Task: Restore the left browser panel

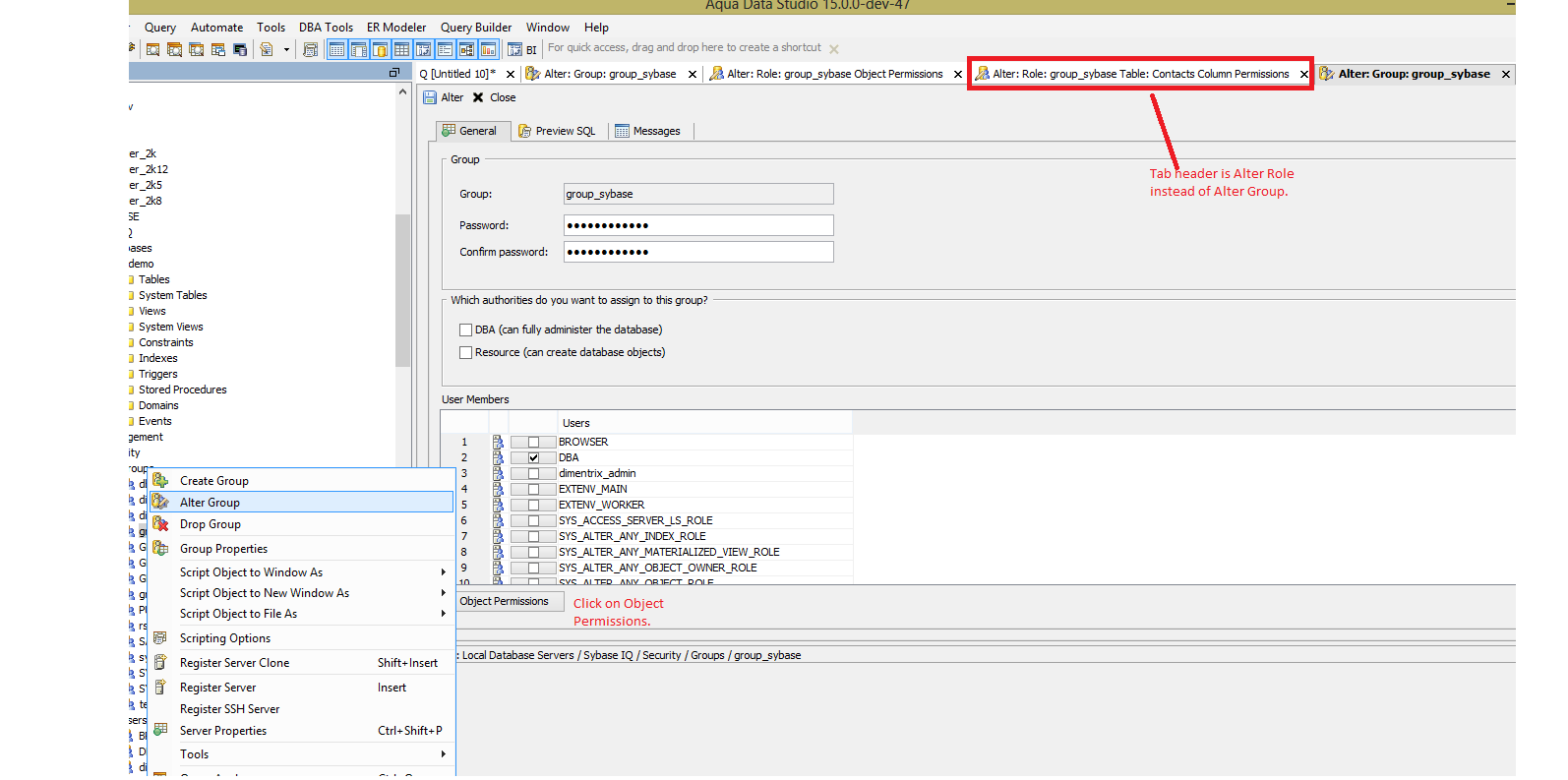Action: pyautogui.click(x=394, y=73)
